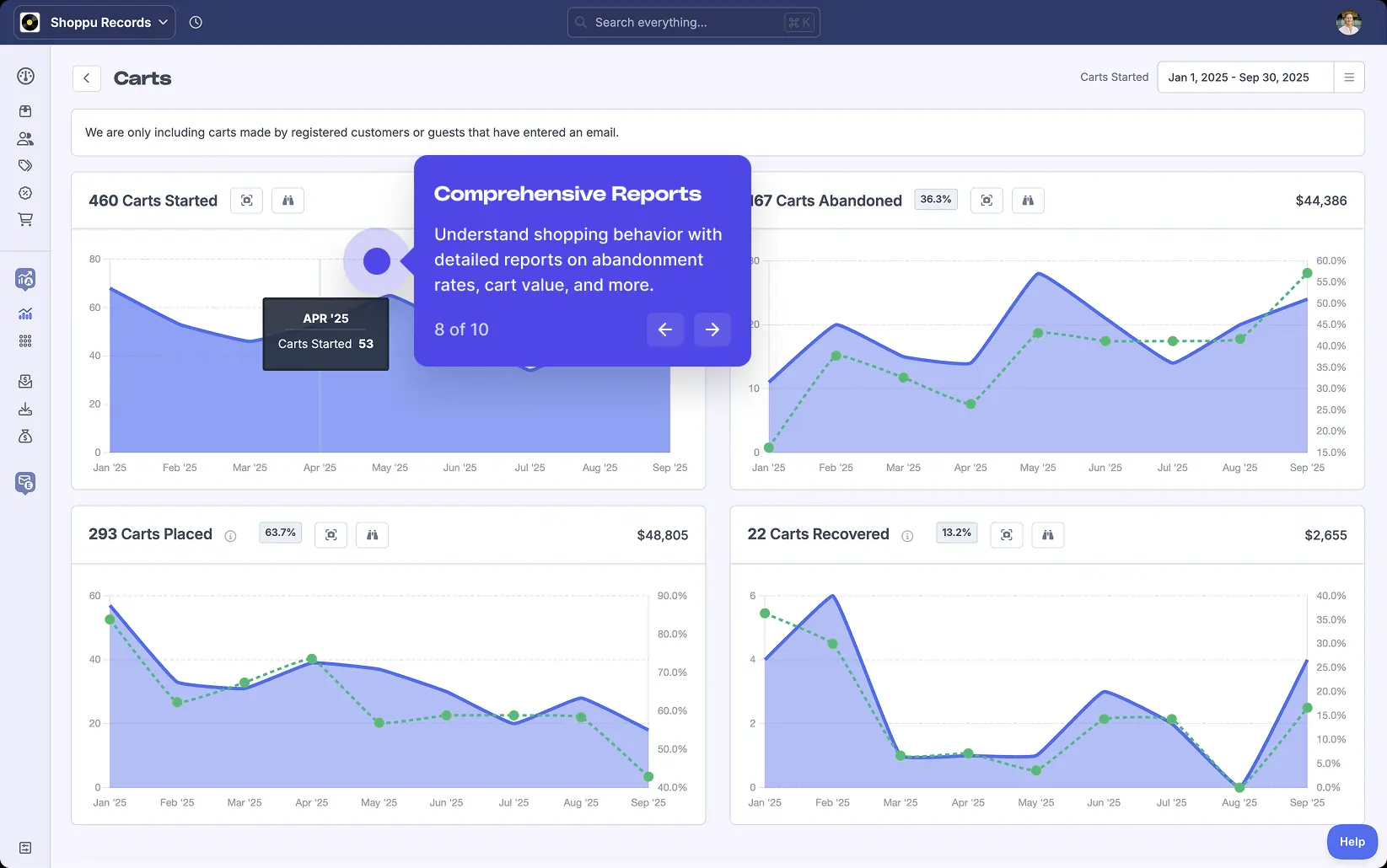Open the Discounts badge icon
Screen dimensions: 1387x868
point(25,192)
